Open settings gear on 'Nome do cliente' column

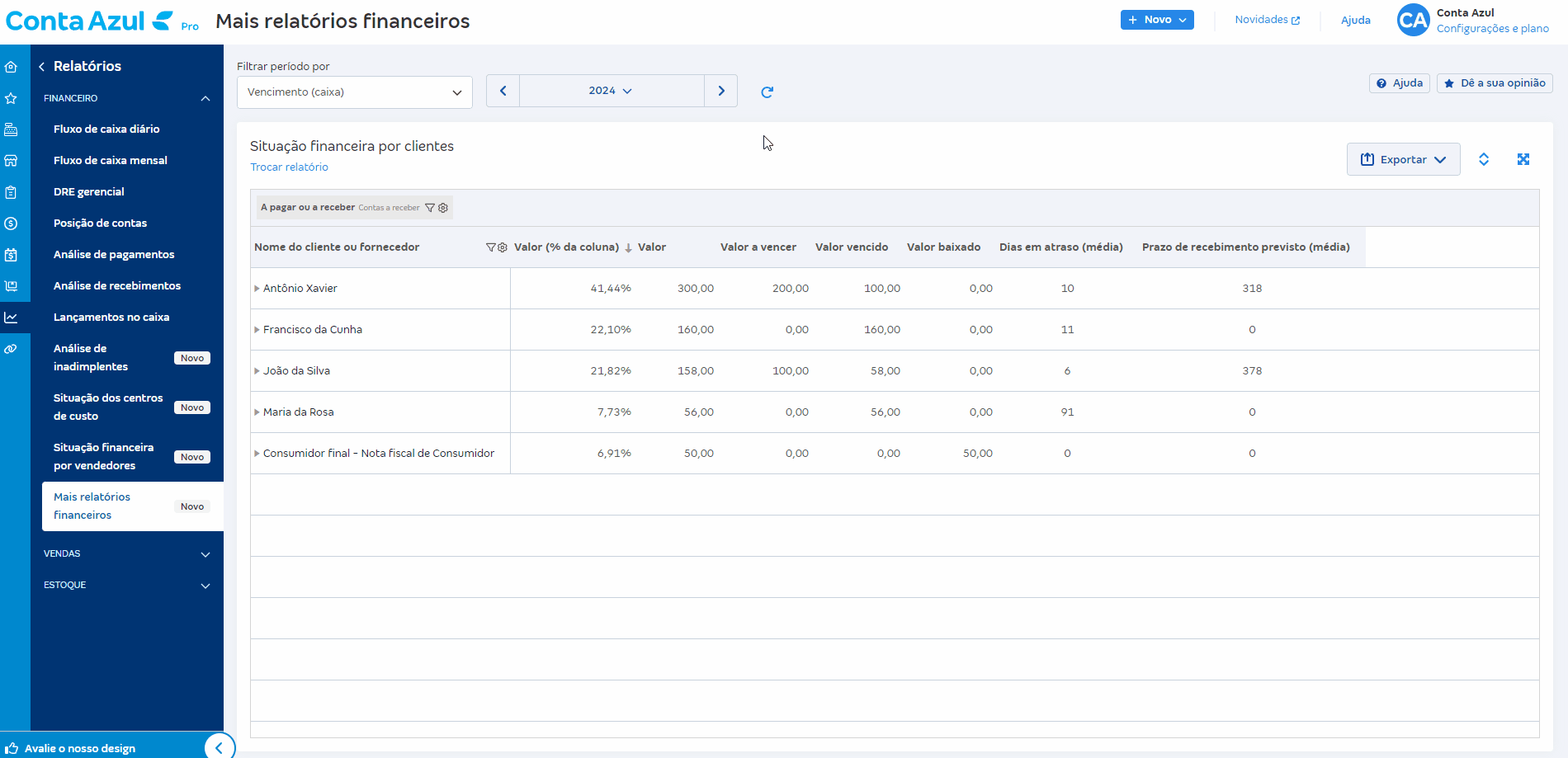503,247
